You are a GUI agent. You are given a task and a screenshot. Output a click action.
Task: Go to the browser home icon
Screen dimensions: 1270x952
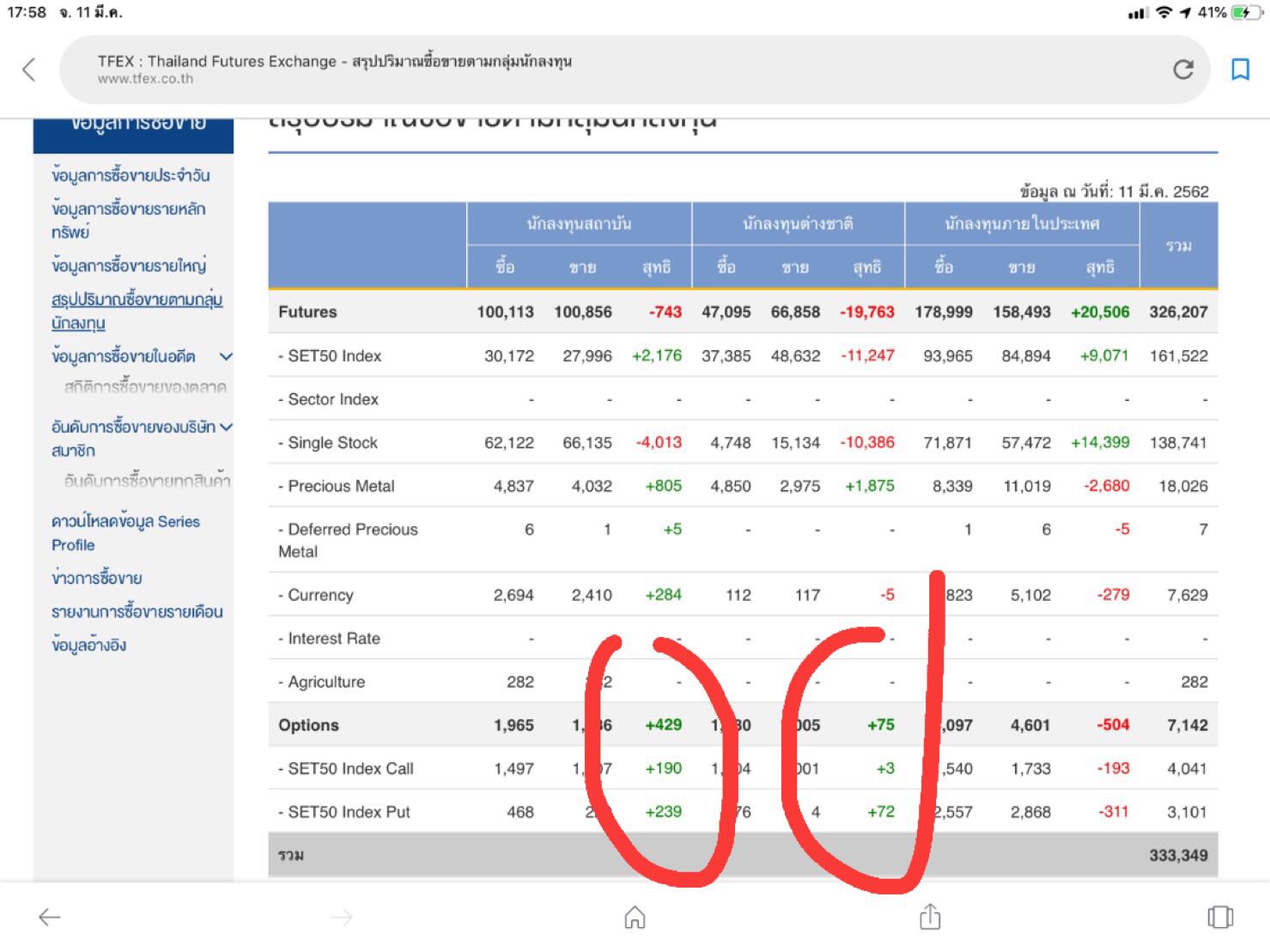(635, 917)
